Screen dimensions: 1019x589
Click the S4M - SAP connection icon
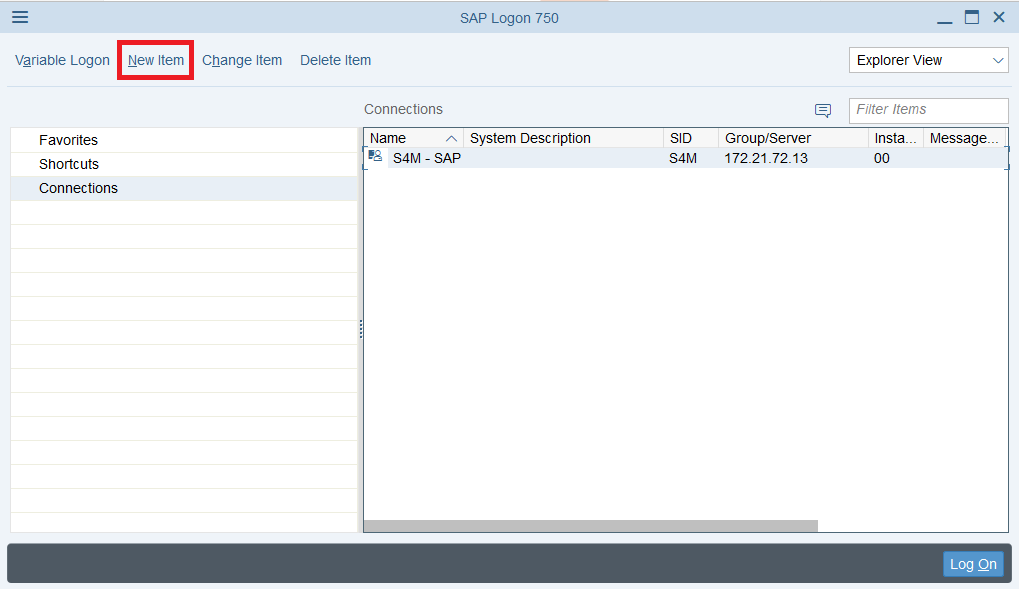375,156
